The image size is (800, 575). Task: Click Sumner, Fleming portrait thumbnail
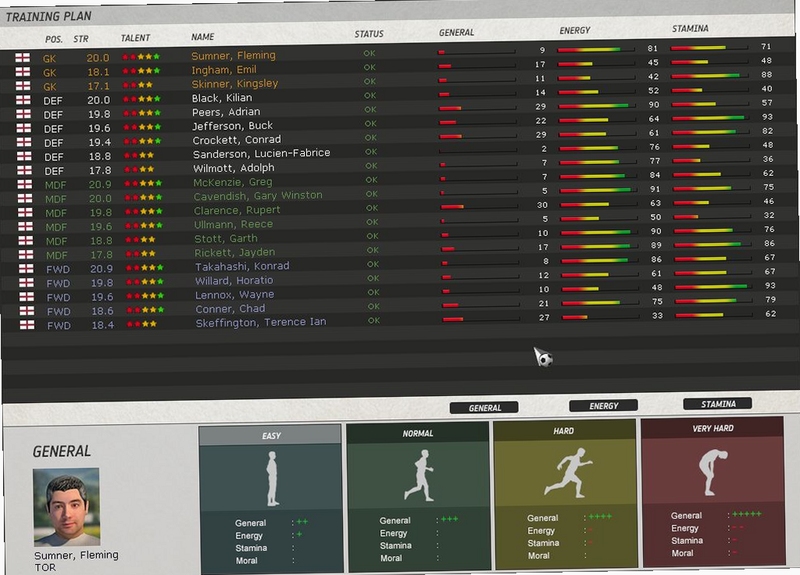point(66,507)
